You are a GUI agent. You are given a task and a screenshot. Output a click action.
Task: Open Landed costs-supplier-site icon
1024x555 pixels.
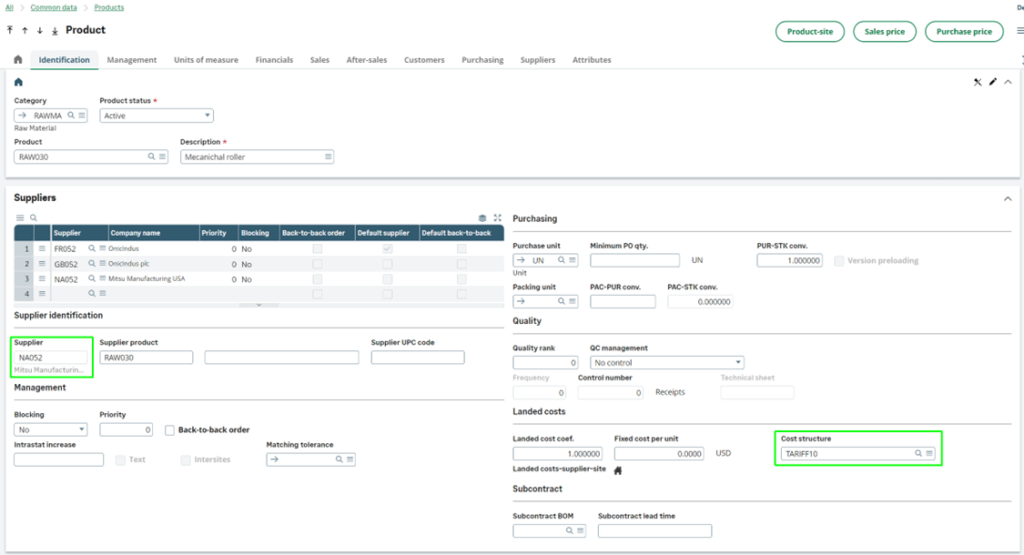coord(618,470)
